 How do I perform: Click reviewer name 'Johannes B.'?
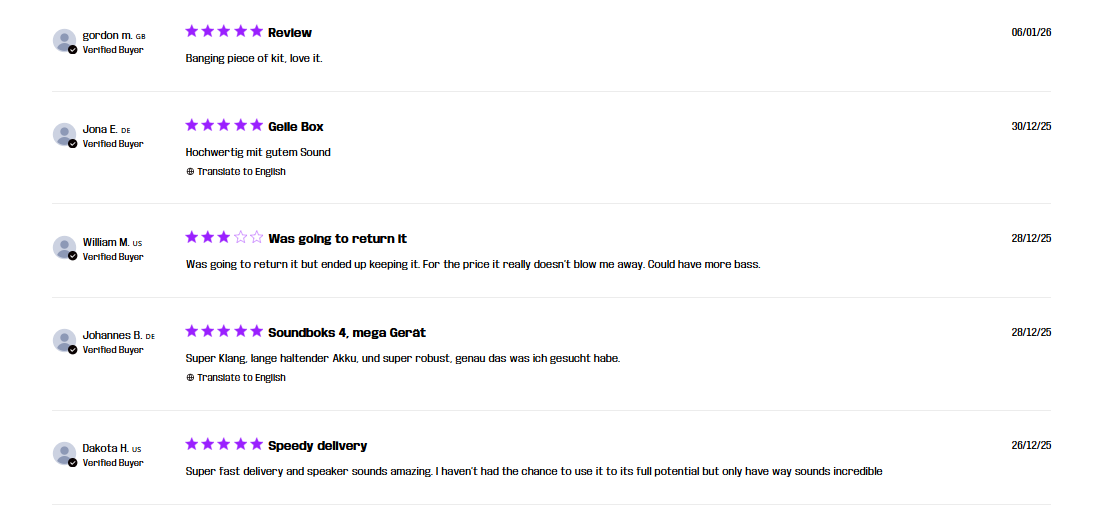[112, 335]
